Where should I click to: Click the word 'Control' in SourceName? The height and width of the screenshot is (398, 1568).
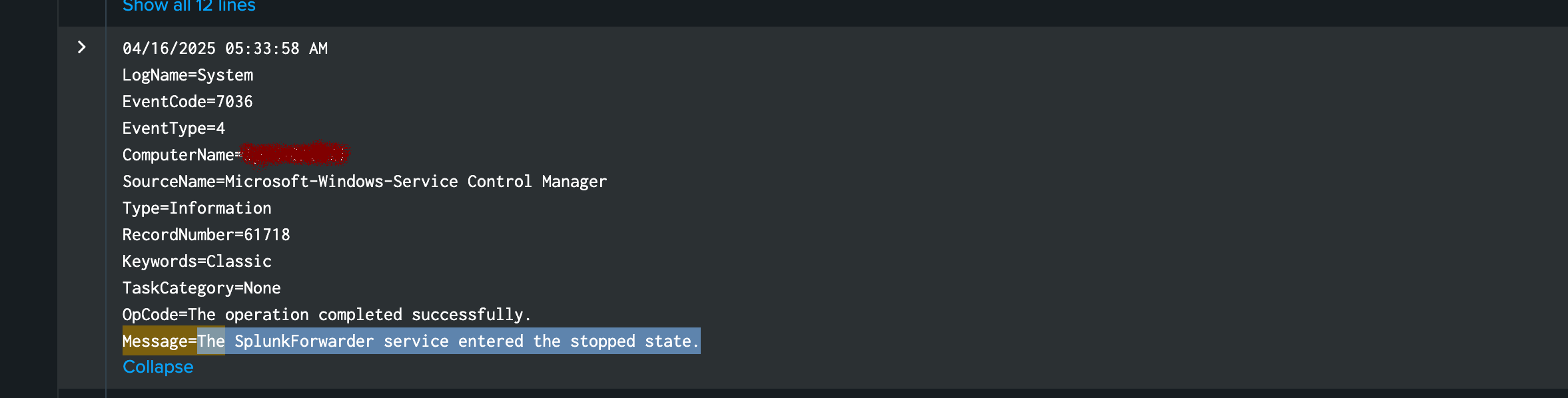tap(500, 182)
